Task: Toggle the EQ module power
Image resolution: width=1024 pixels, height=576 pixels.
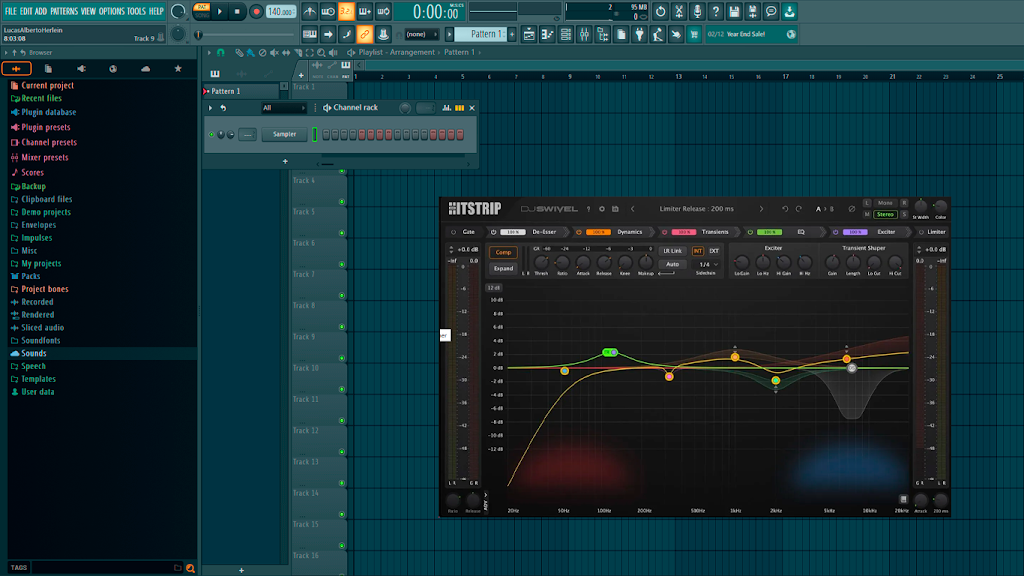Action: (x=750, y=232)
